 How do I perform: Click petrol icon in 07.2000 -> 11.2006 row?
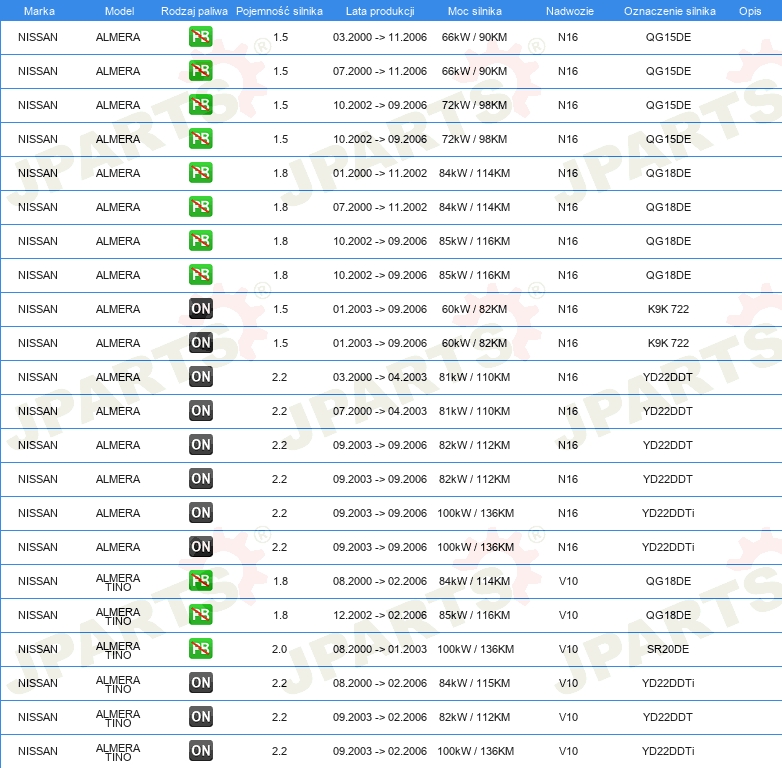[x=200, y=71]
